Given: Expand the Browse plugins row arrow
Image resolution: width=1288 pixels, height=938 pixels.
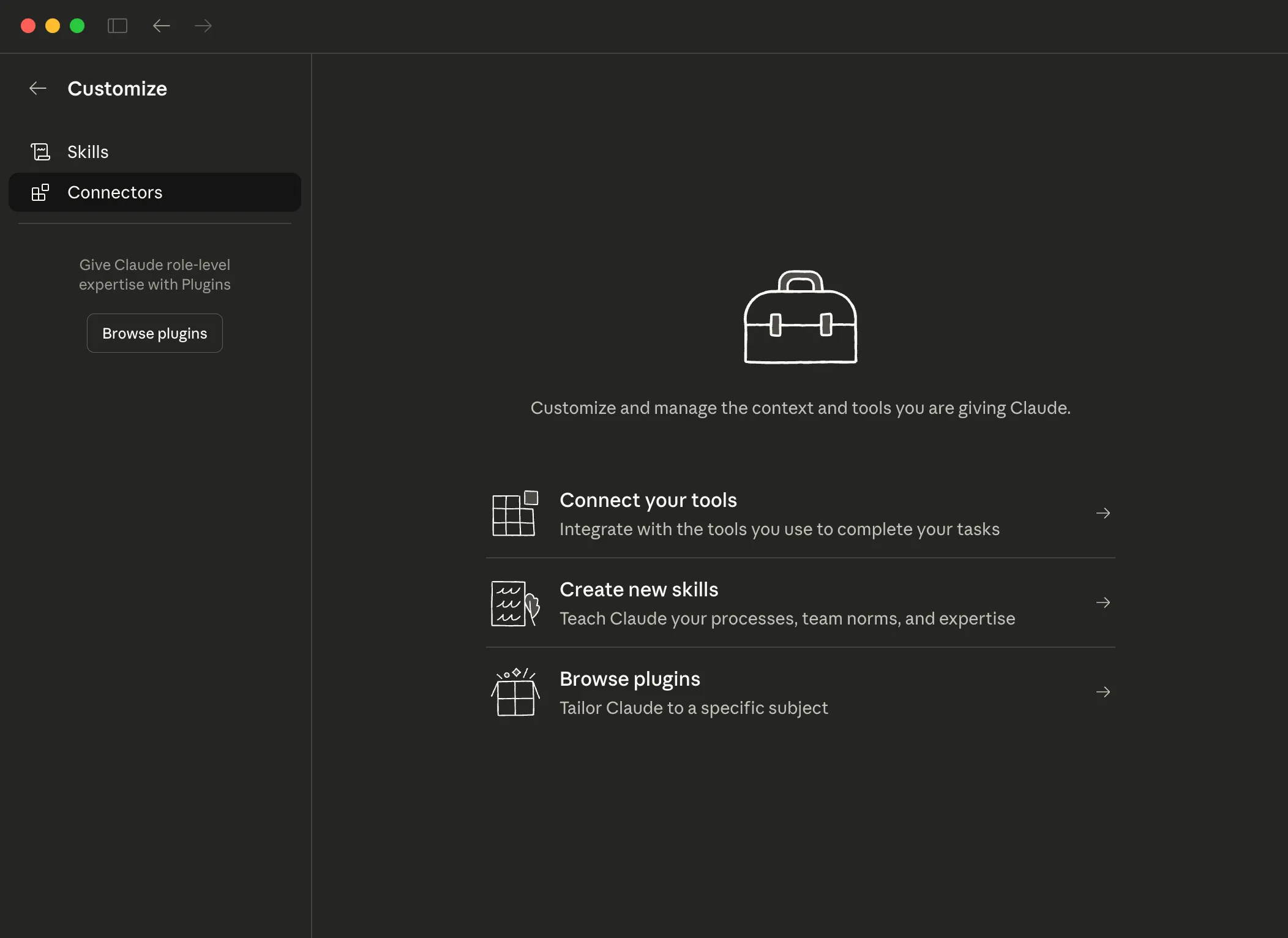Looking at the screenshot, I should click(1103, 692).
